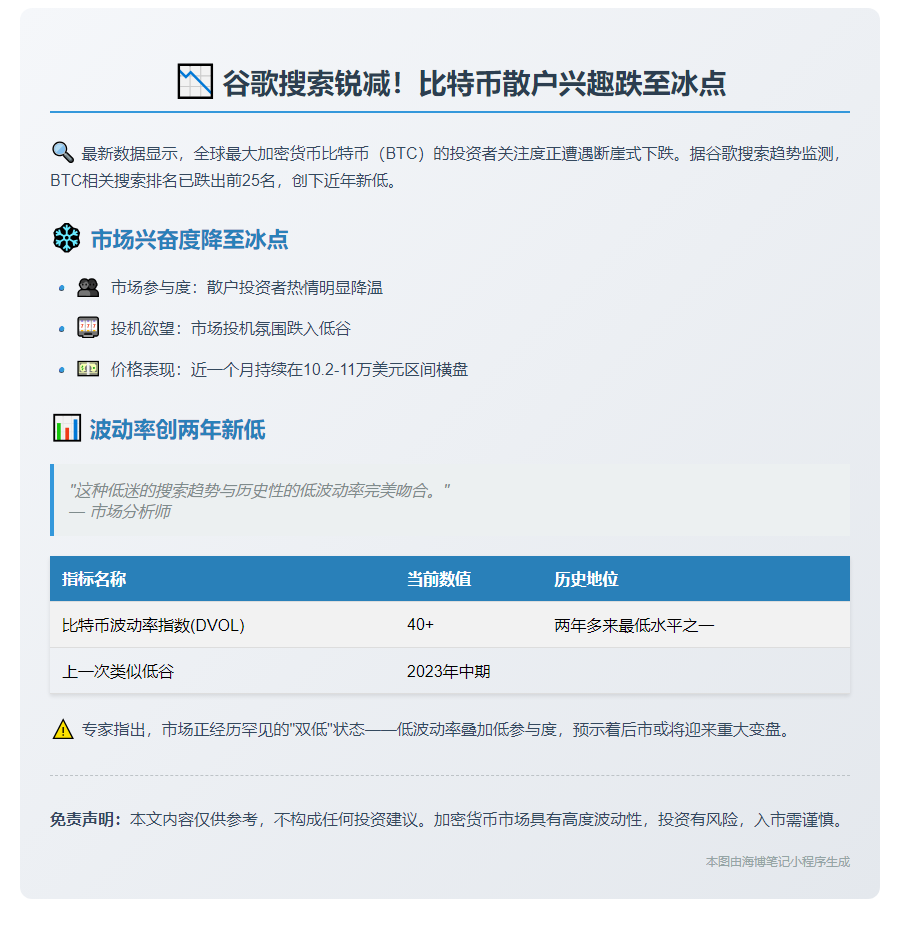This screenshot has width=900, height=930.
Task: Select the 当前数值 column header
Action: 438,578
